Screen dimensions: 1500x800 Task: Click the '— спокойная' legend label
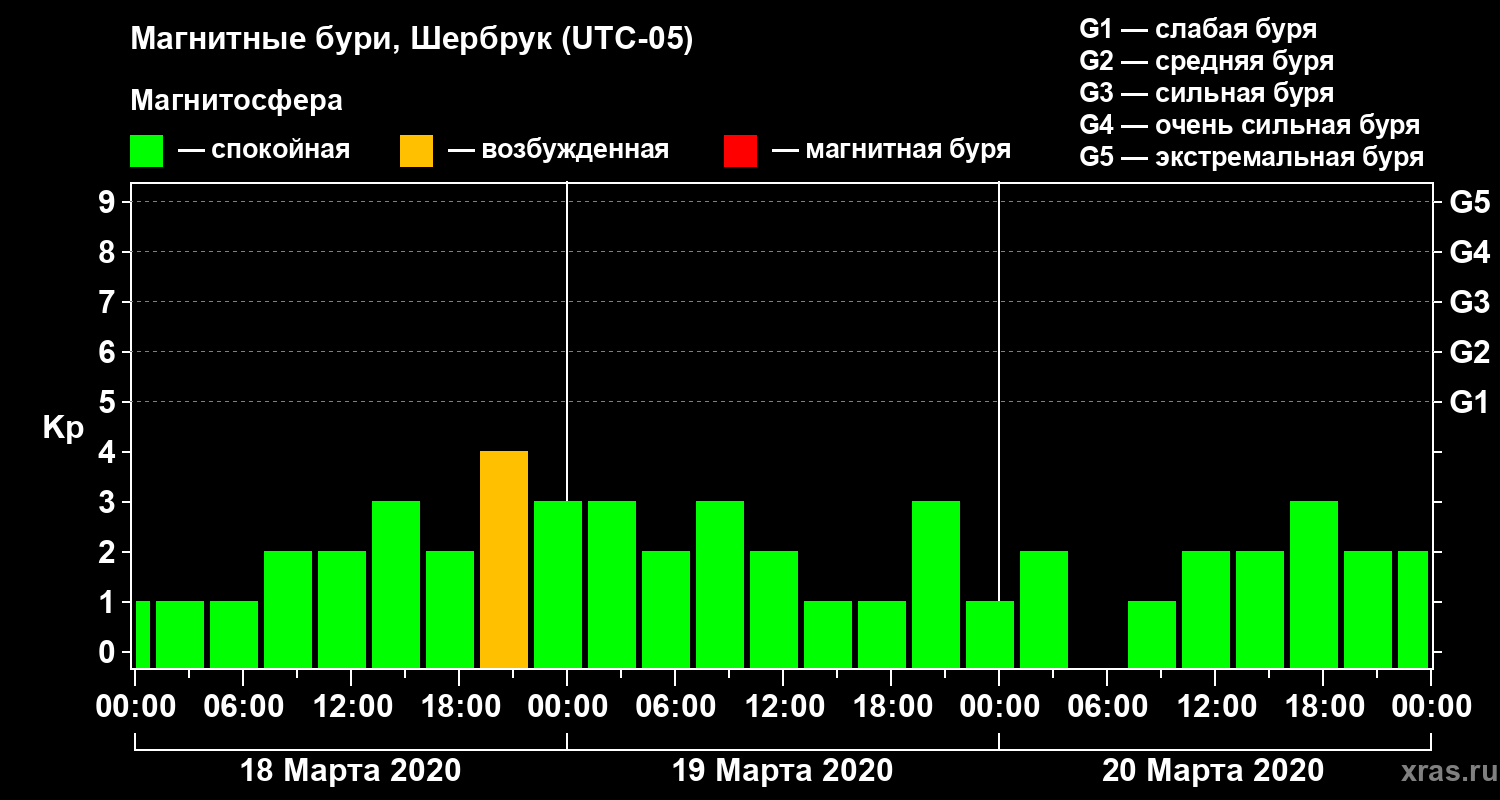pos(264,151)
